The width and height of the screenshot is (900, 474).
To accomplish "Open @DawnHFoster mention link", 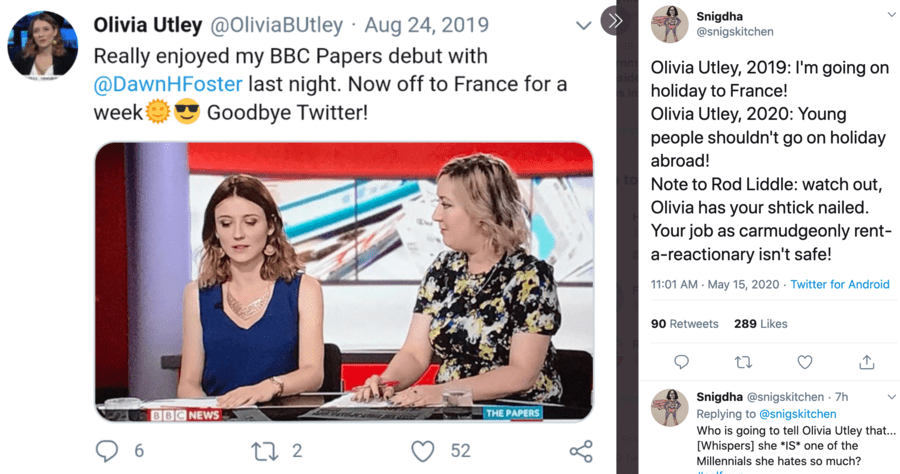I will point(168,84).
